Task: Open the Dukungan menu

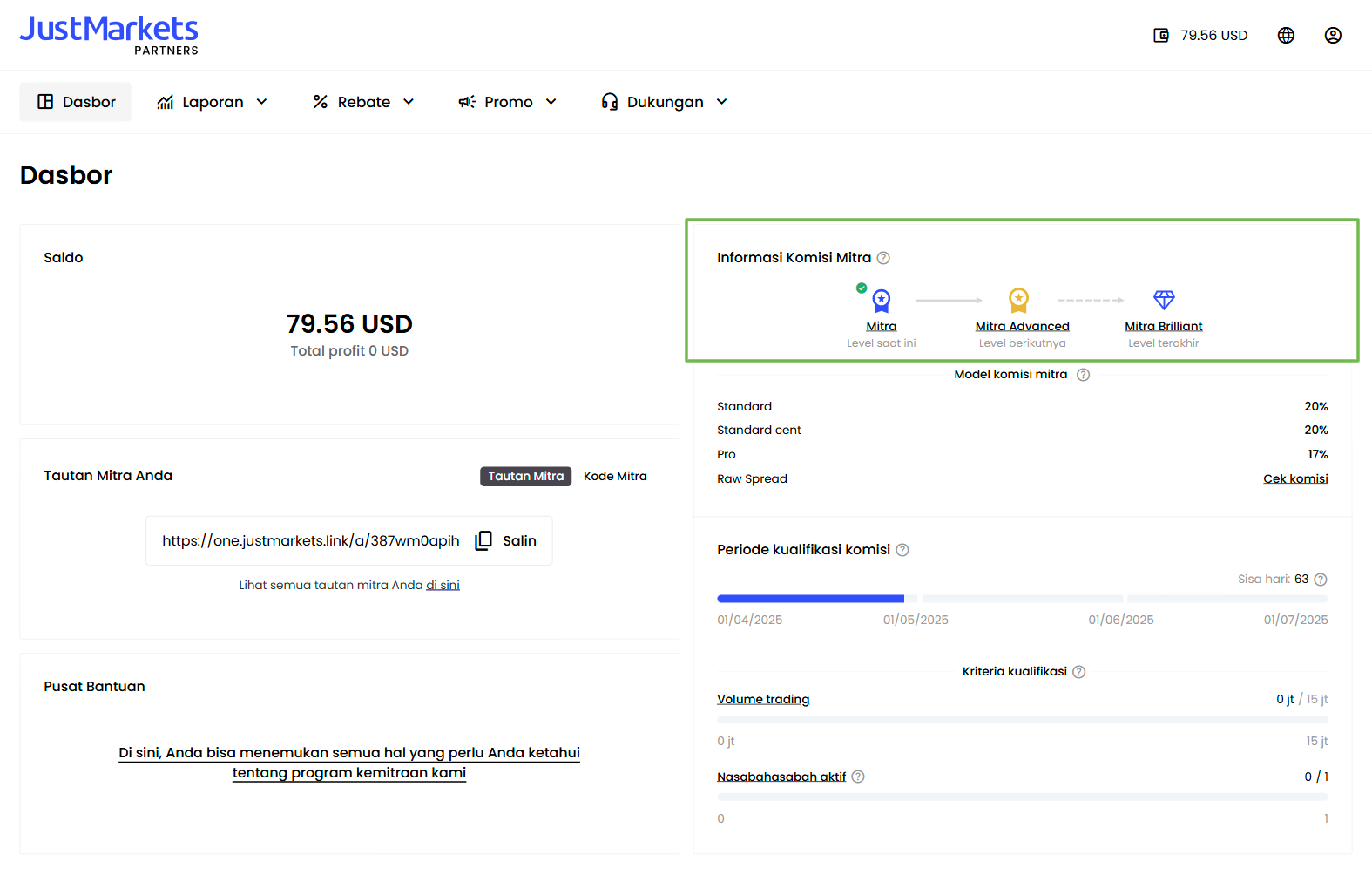Action: pos(665,102)
